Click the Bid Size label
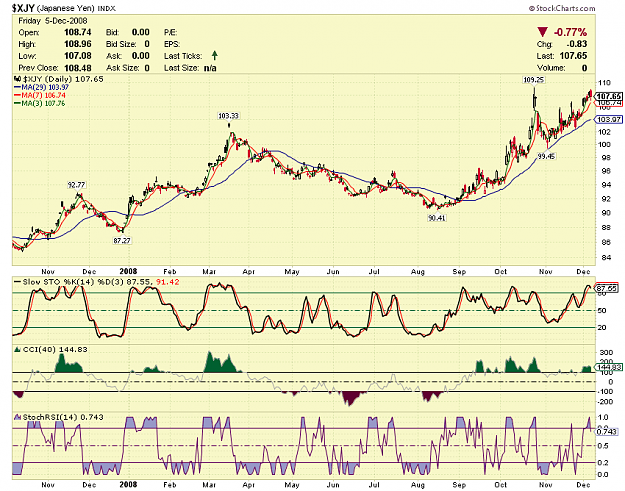The height and width of the screenshot is (491, 625). [121, 44]
